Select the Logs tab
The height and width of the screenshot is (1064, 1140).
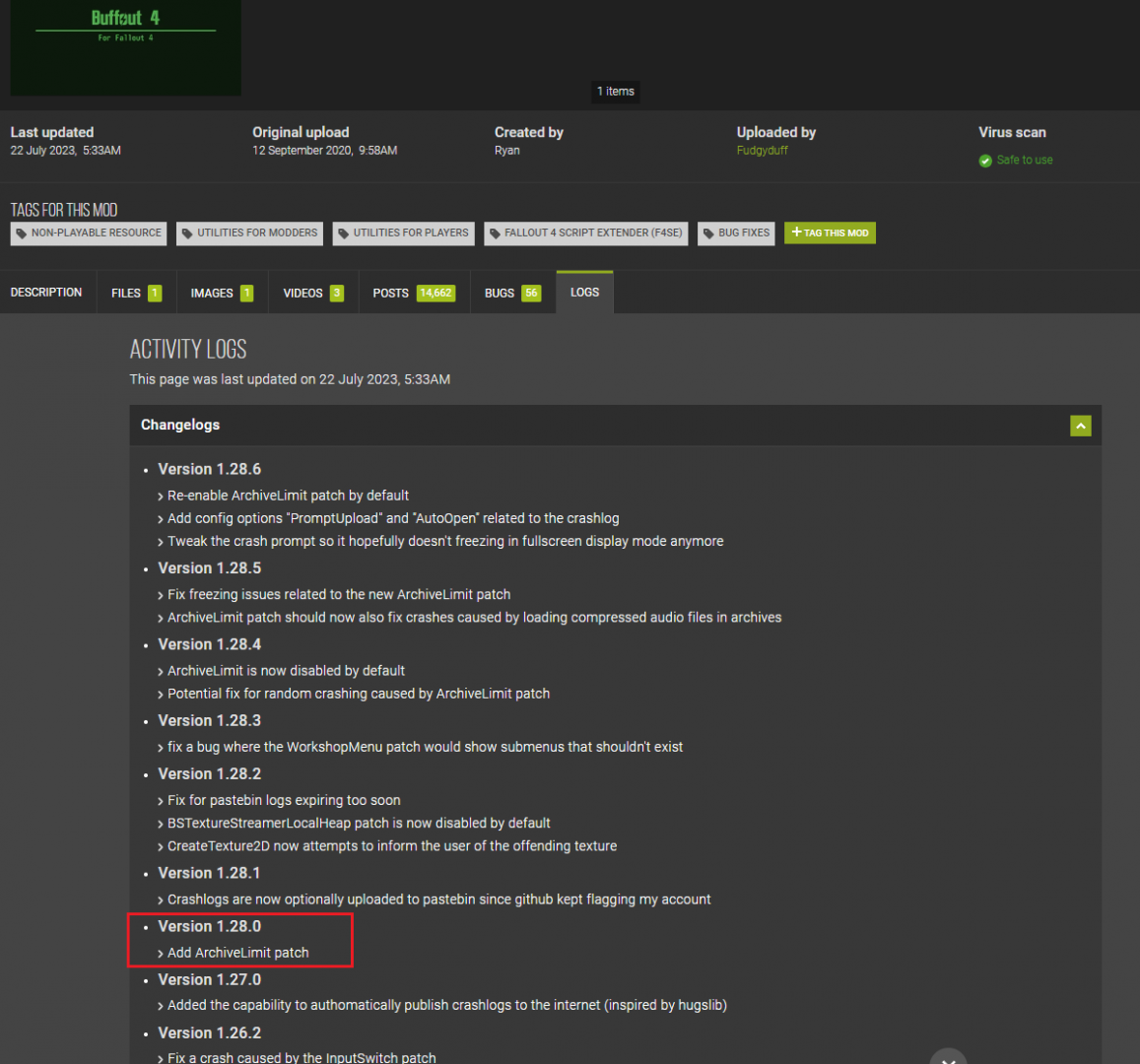click(x=584, y=293)
